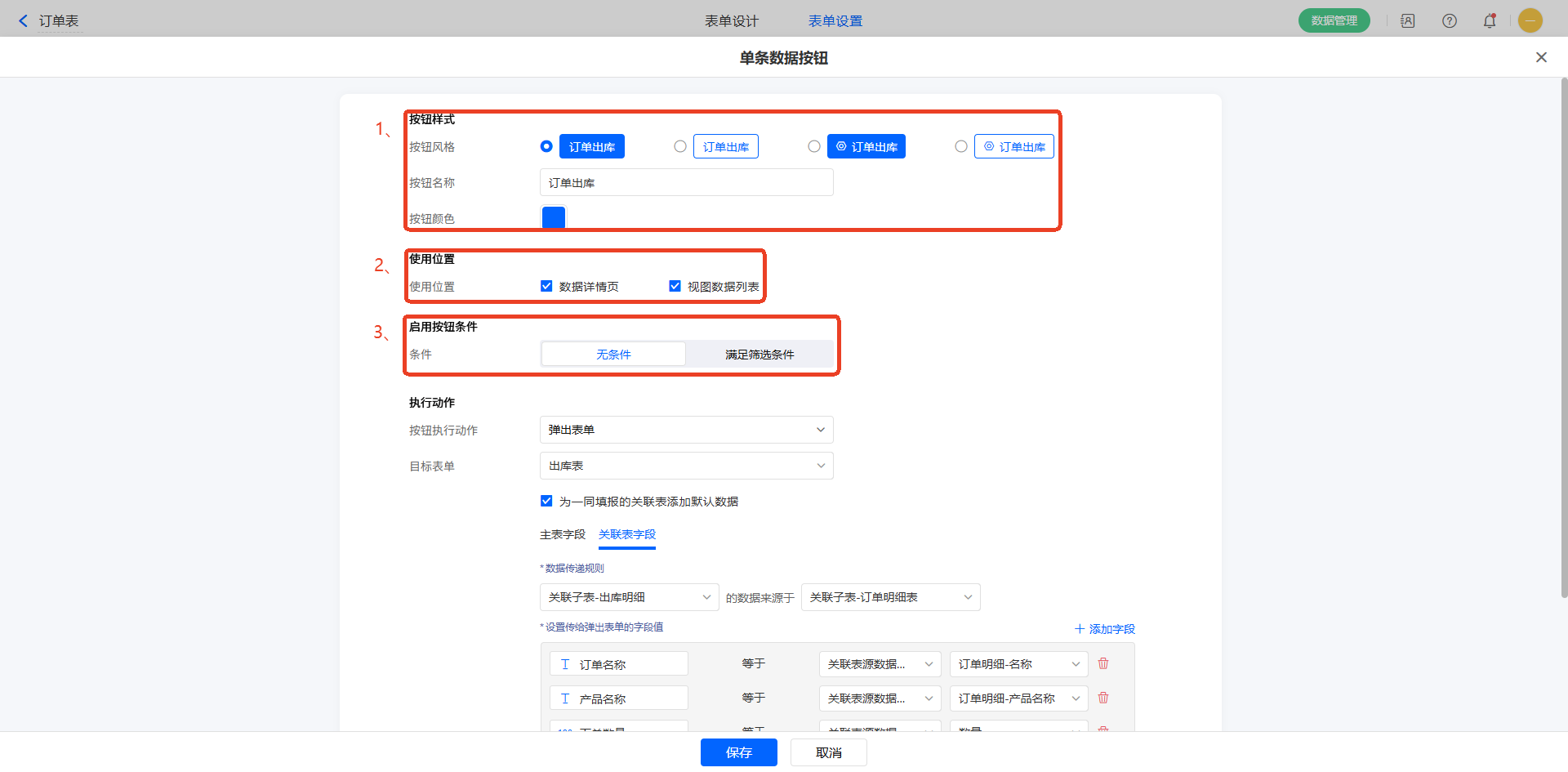Screen dimensions: 1568x772
Task: Choose the 满足筛选条件 condition option
Action: click(759, 354)
